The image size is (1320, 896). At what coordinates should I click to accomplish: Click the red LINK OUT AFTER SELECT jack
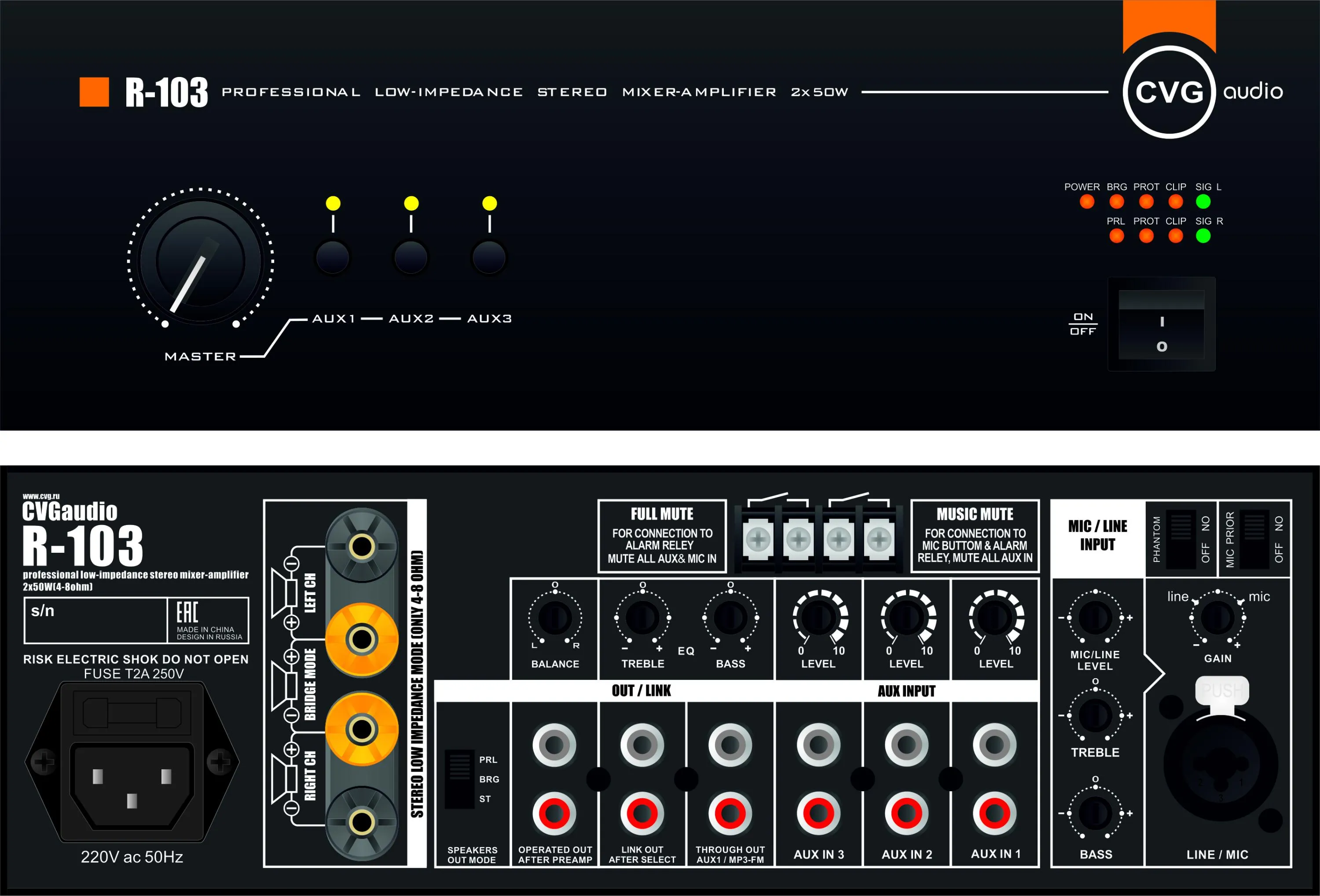click(x=642, y=813)
